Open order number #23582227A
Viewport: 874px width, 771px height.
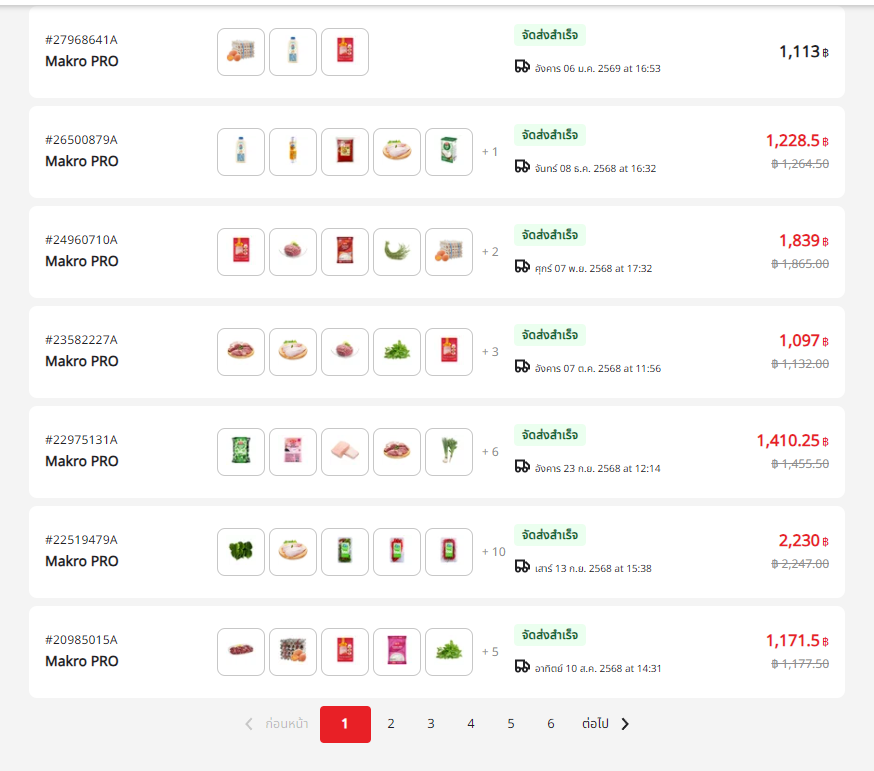tap(81, 340)
